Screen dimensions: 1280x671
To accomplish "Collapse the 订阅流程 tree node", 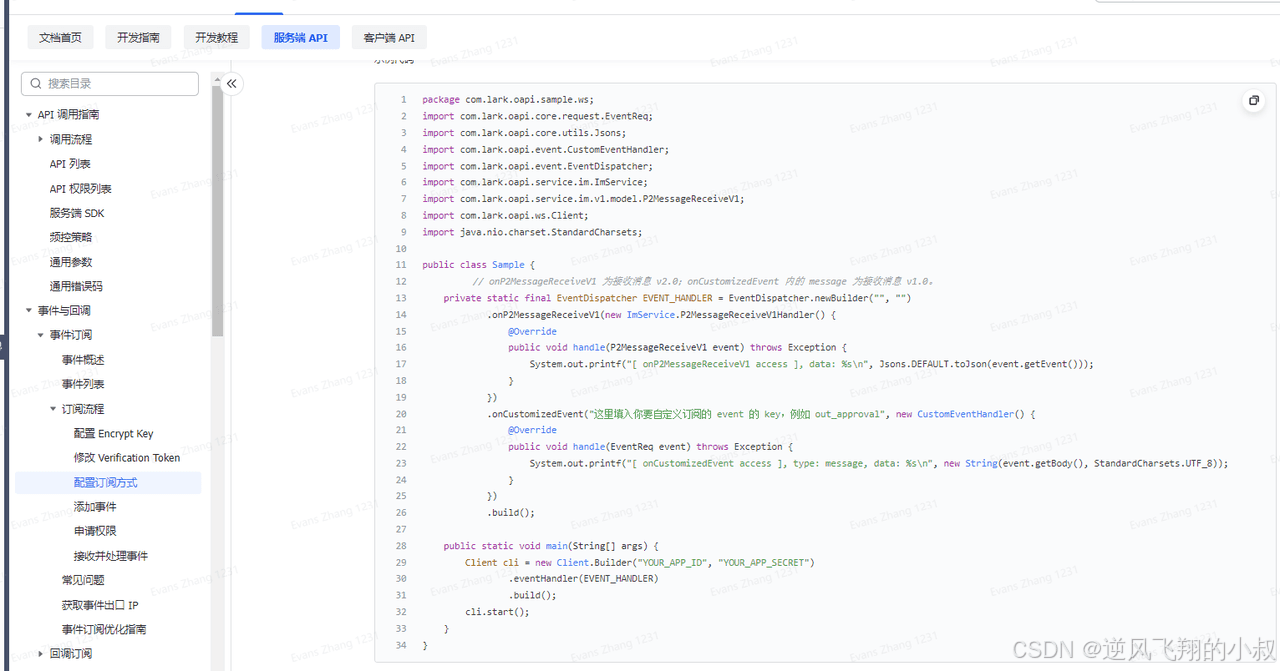I will tap(53, 409).
